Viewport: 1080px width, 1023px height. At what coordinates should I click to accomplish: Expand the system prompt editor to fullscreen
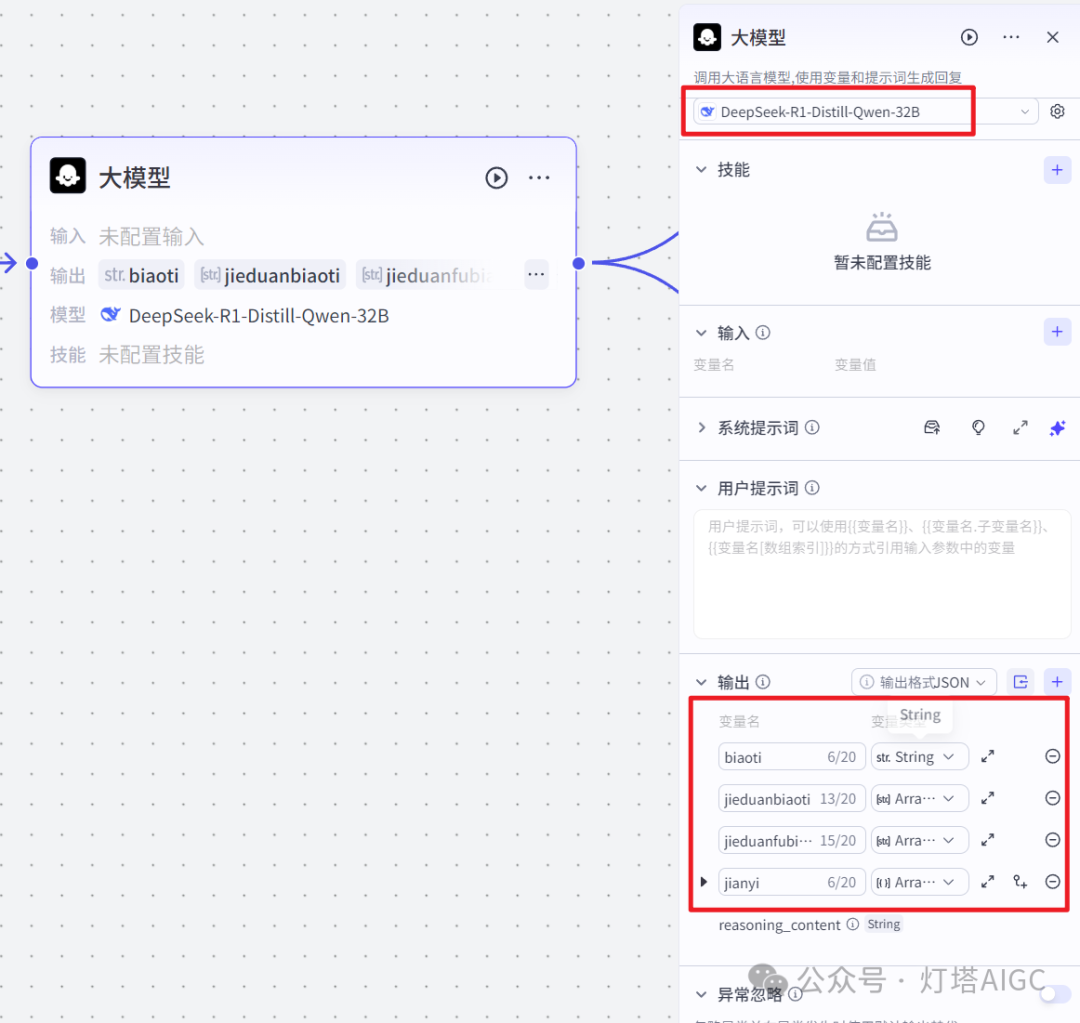[x=1020, y=428]
